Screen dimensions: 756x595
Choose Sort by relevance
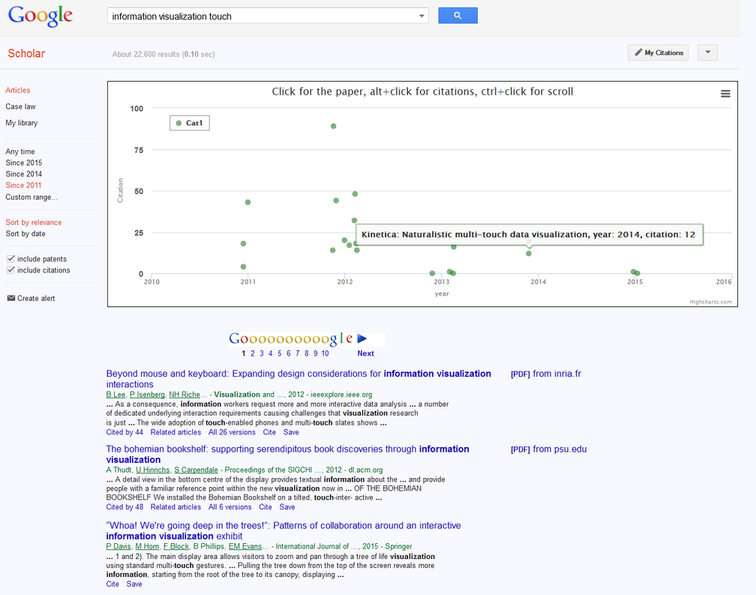click(x=34, y=222)
